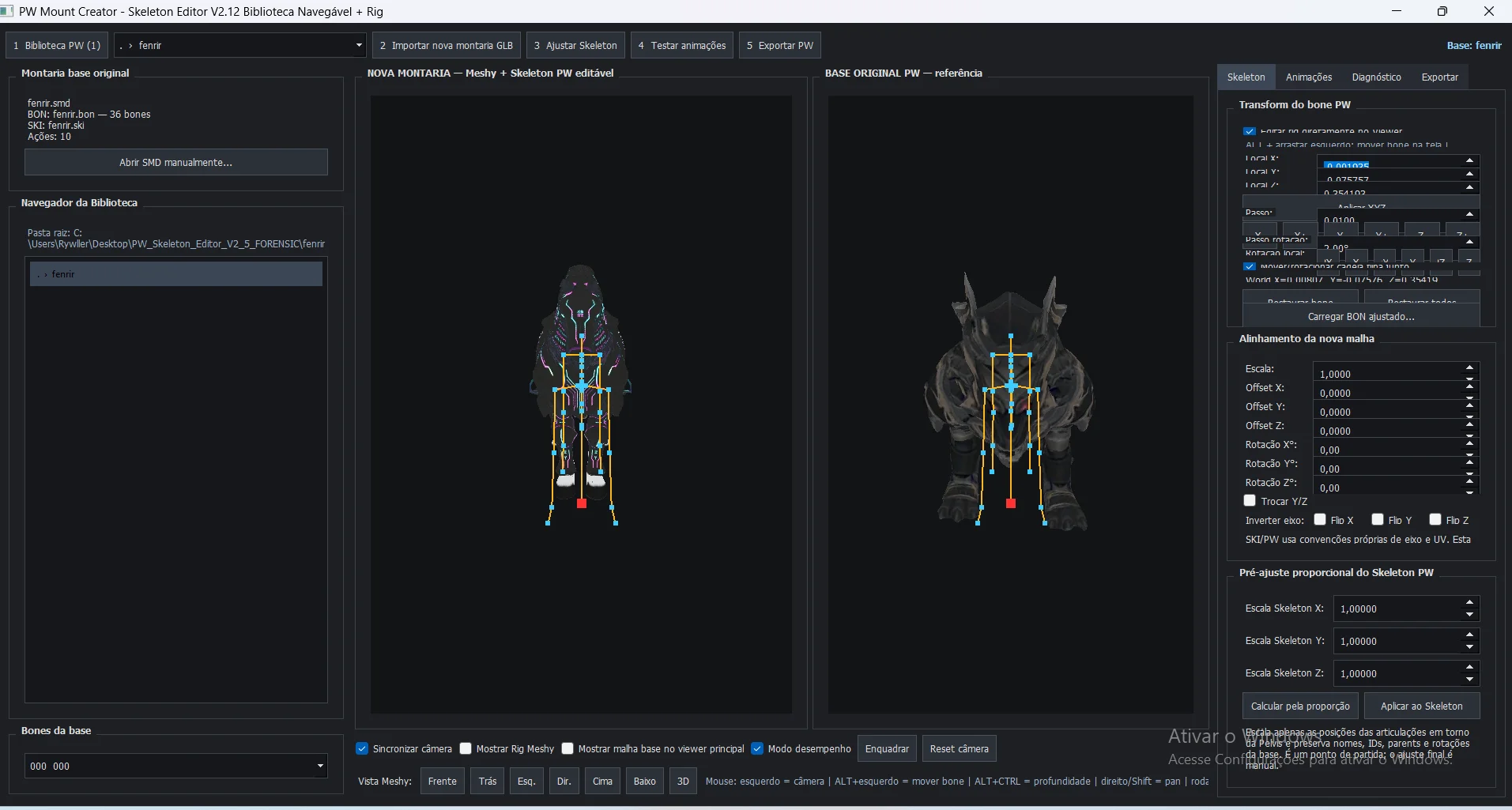Enable Mostrar Rig Meshy checkbox
Screen dimensions: 1512x810
(466, 748)
